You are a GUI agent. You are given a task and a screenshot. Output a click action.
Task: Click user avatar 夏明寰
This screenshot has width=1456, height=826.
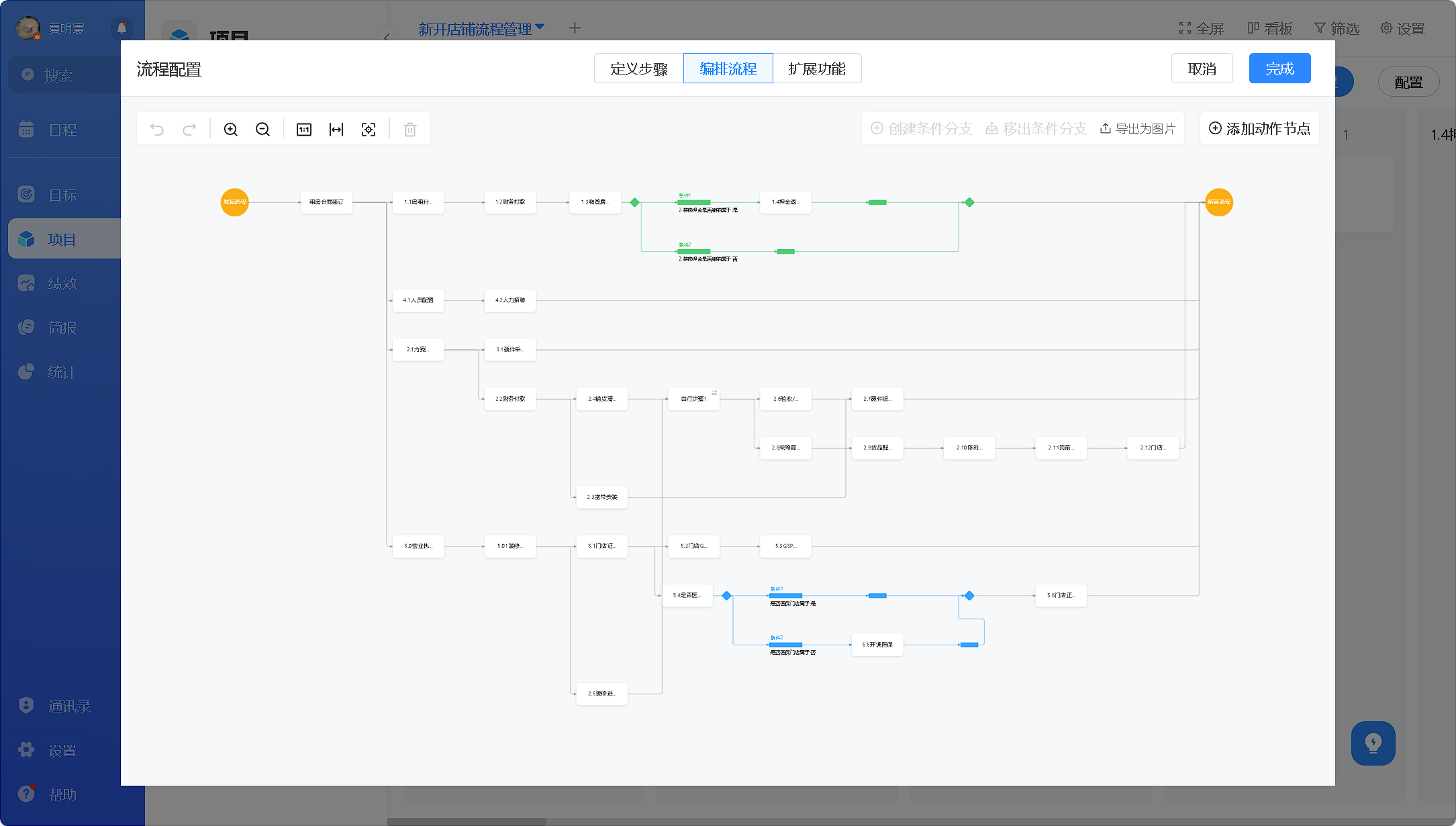(28, 28)
